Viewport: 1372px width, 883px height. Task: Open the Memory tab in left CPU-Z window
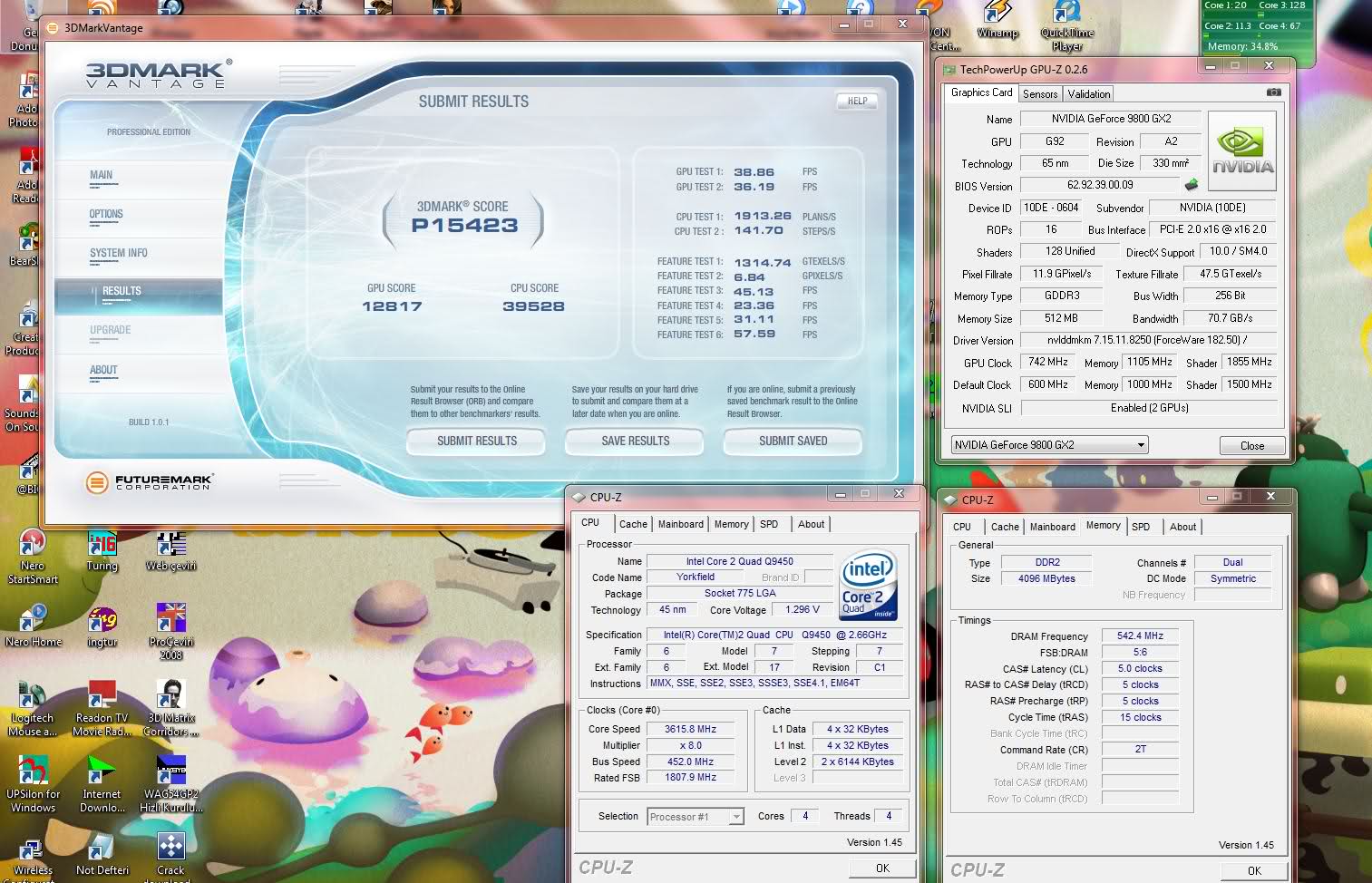click(731, 524)
